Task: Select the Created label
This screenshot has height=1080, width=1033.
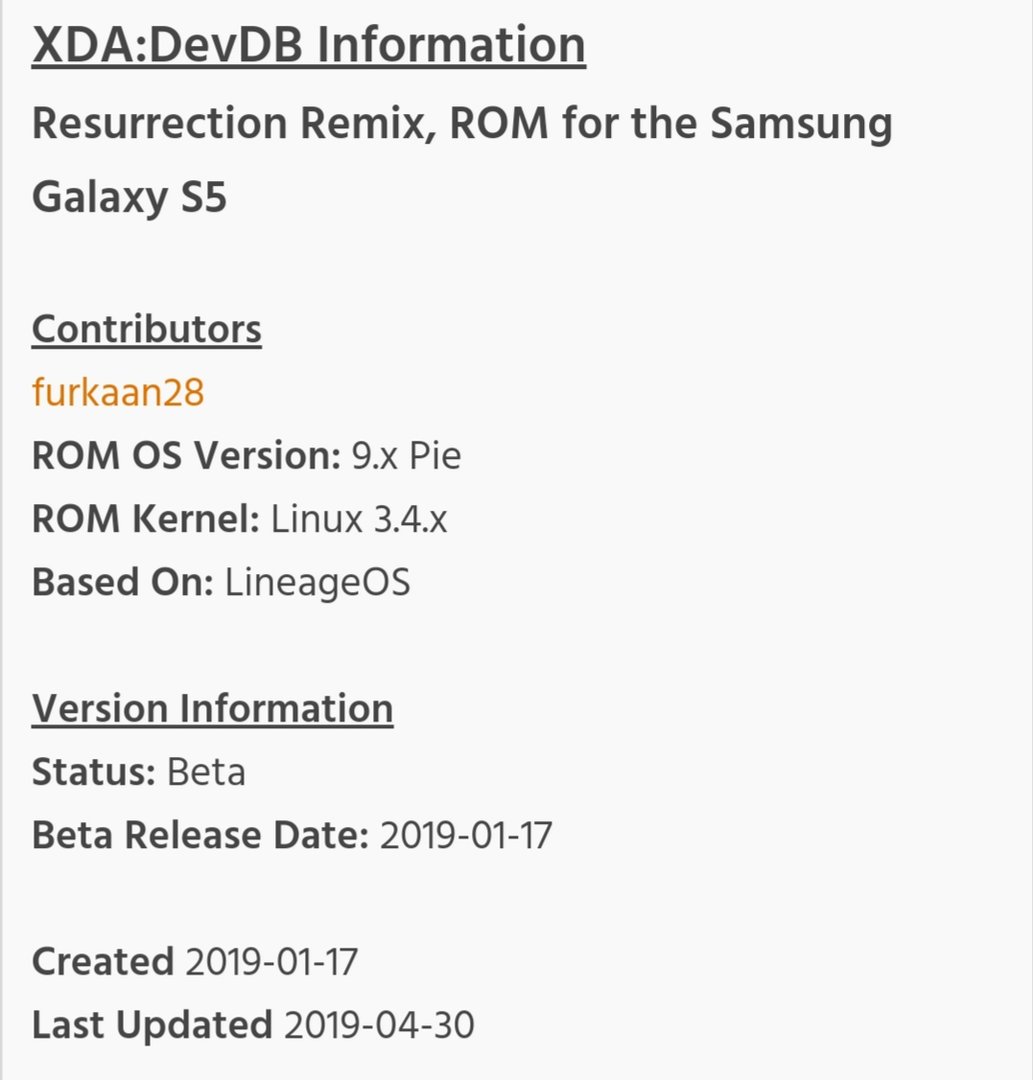Action: (103, 962)
